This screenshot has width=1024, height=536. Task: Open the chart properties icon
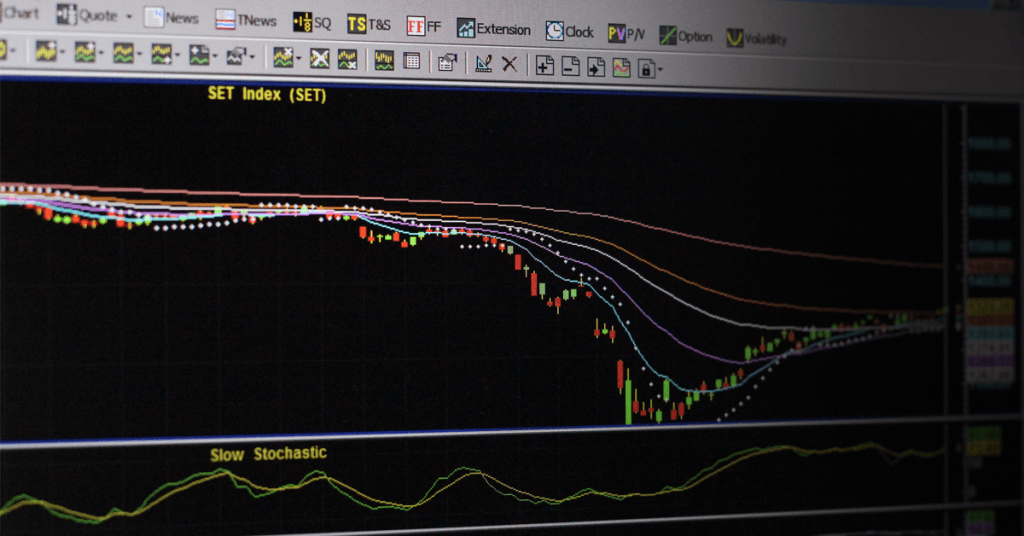click(447, 63)
